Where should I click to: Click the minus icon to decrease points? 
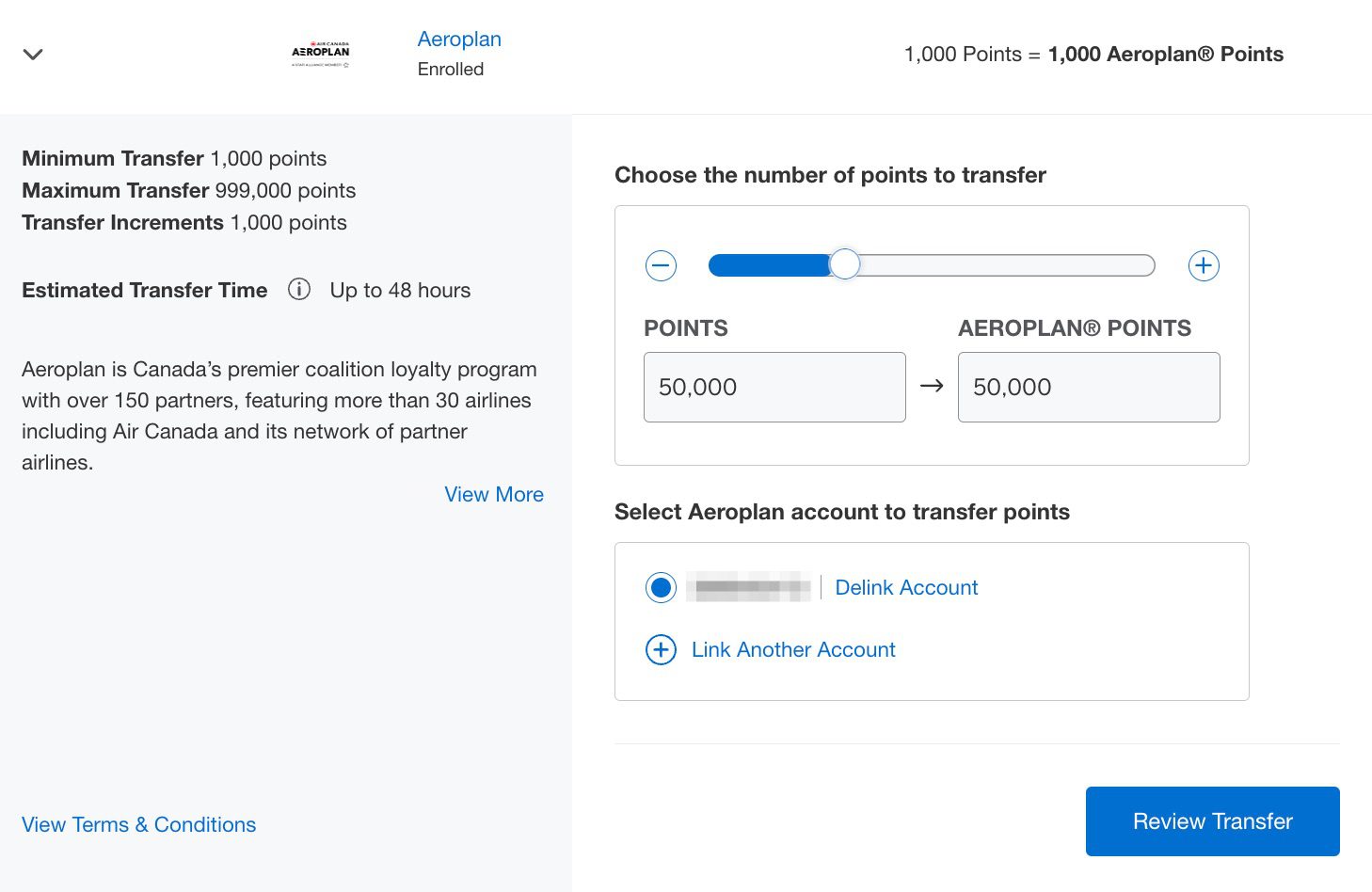point(661,265)
